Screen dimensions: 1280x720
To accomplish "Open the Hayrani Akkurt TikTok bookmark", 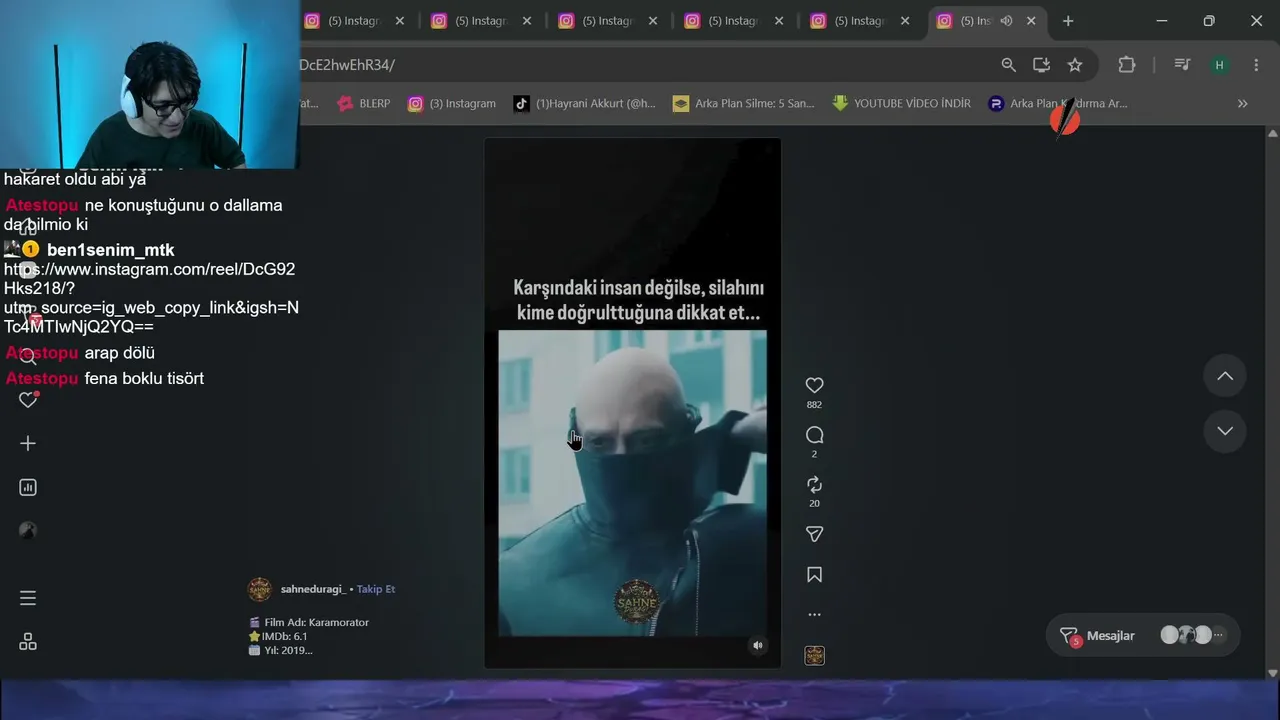I will pos(585,103).
